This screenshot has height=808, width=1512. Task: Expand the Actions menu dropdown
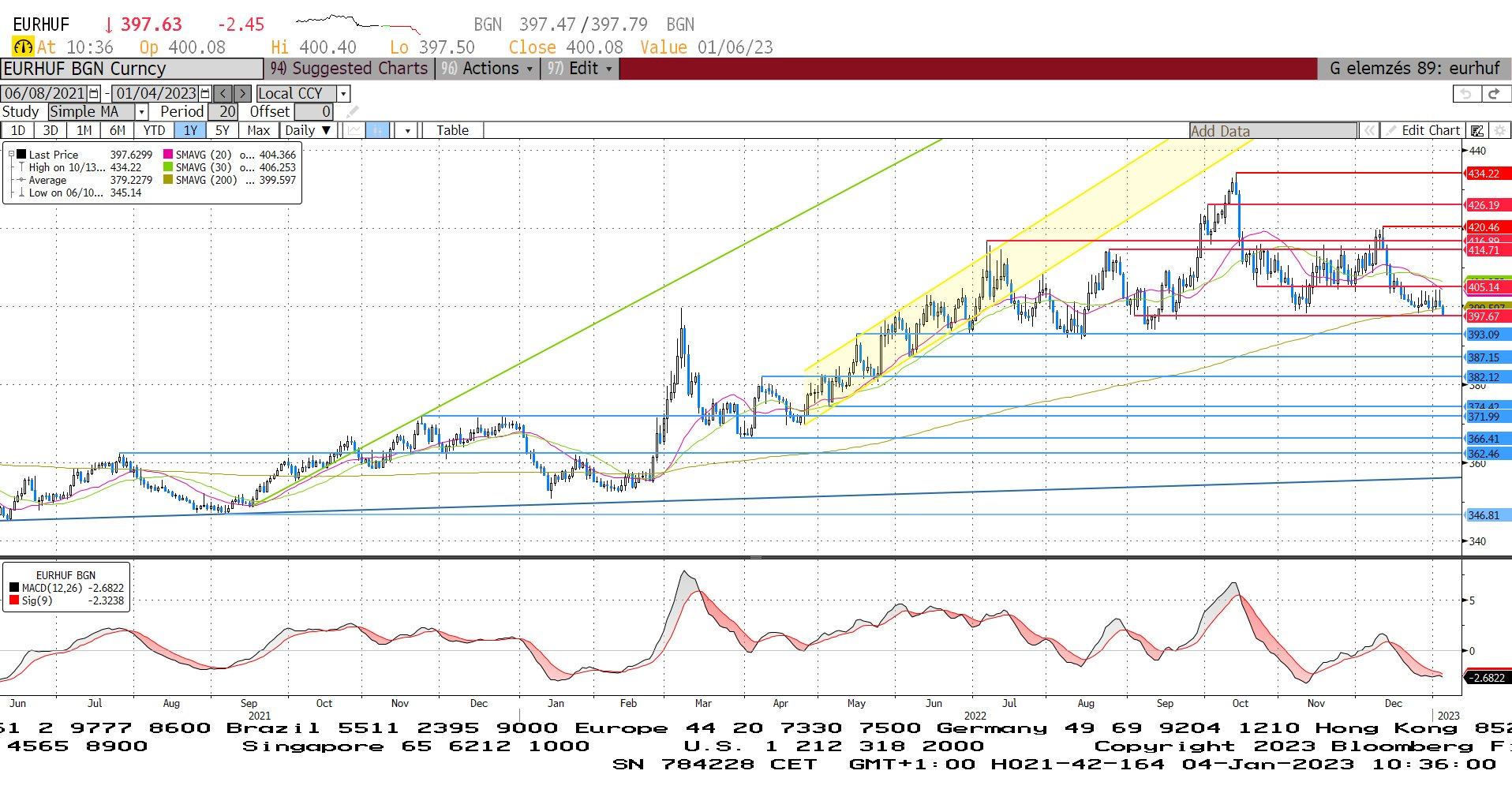(x=487, y=69)
